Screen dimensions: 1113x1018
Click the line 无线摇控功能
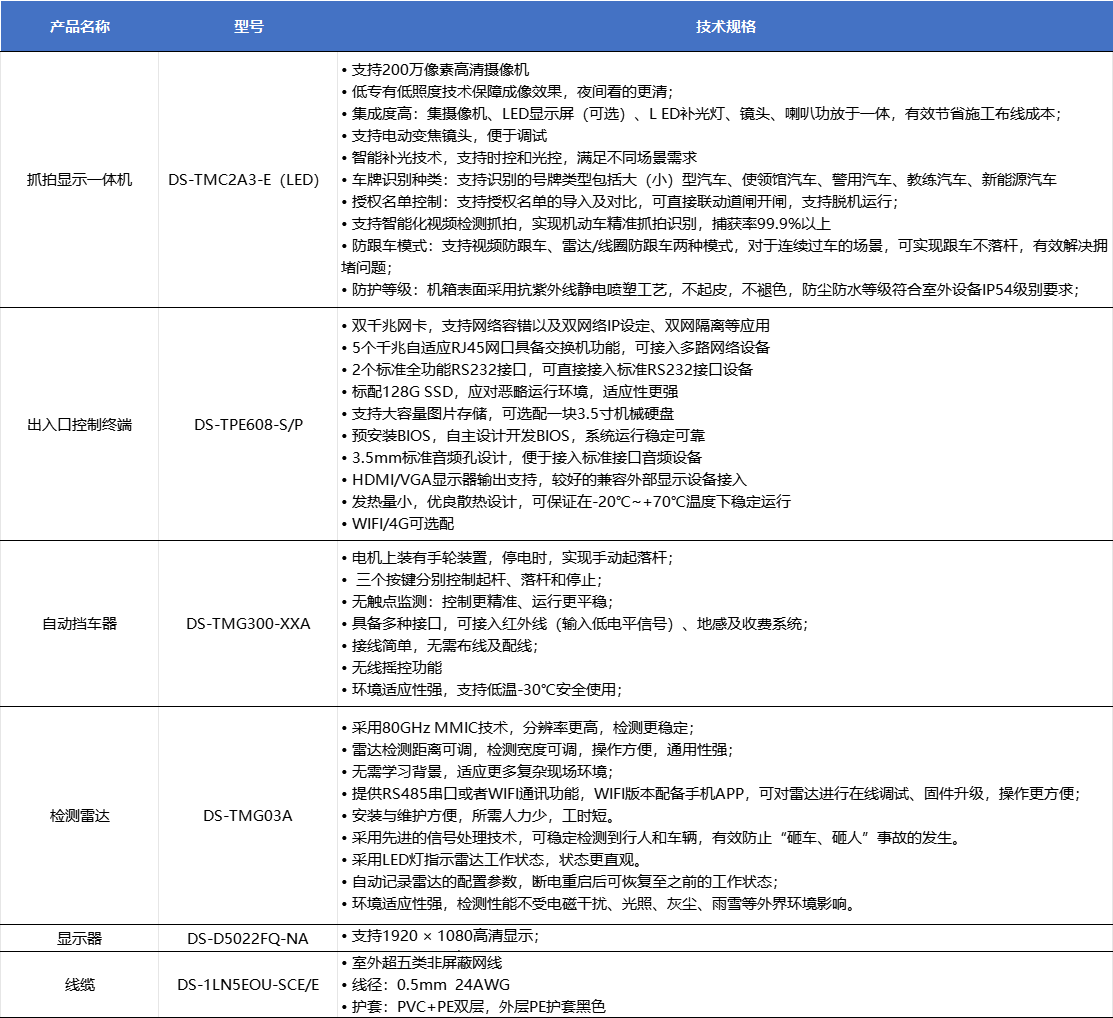click(392, 668)
